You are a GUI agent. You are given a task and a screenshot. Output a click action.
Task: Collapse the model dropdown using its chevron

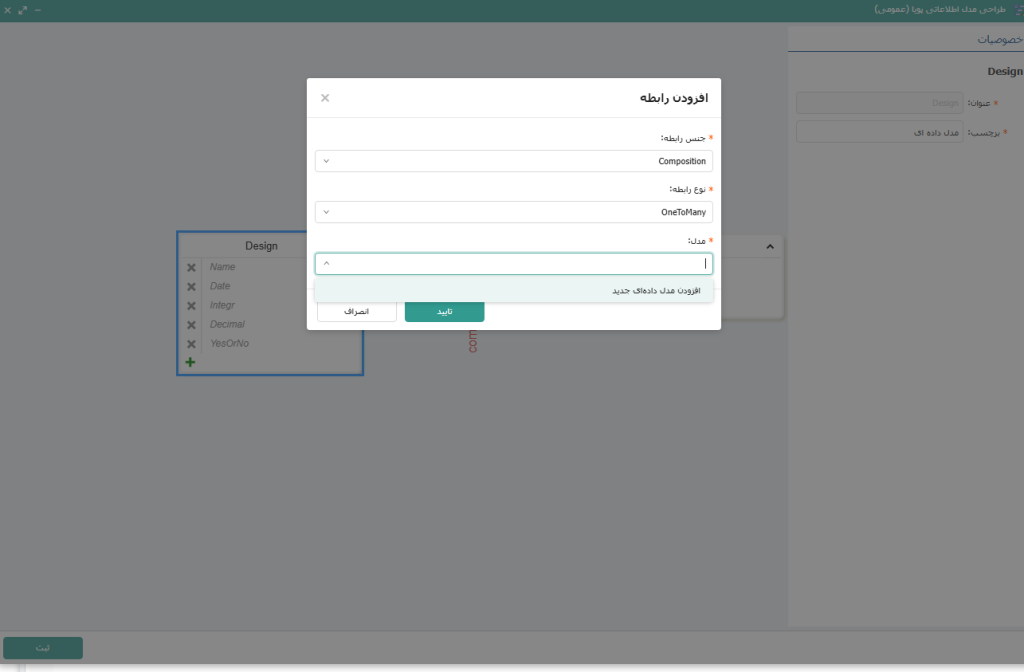(x=326, y=264)
